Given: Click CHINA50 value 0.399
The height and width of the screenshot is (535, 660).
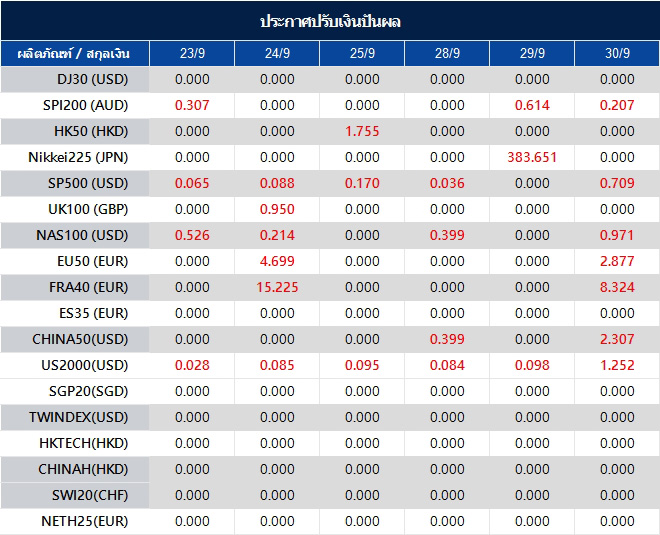Looking at the screenshot, I should [447, 339].
